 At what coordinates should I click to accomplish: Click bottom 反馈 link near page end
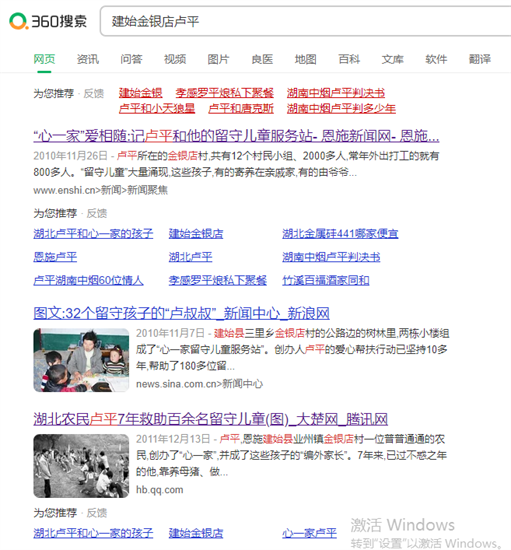97,513
